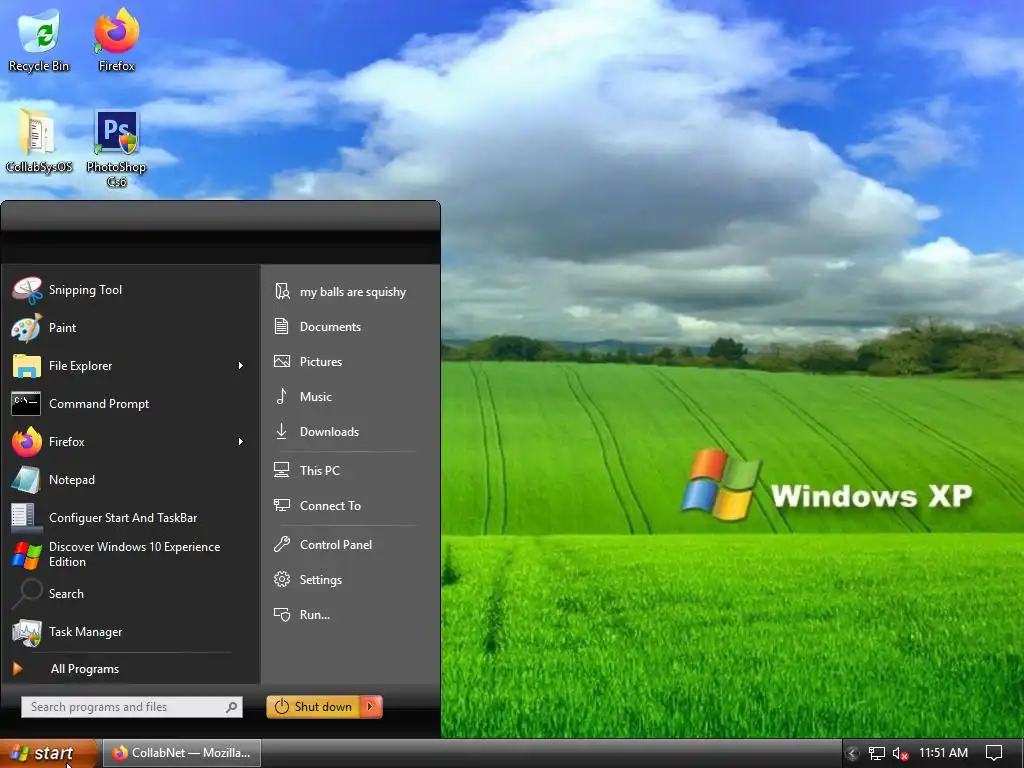Switch to CollabNet Mozilla taskbar button

click(x=182, y=753)
